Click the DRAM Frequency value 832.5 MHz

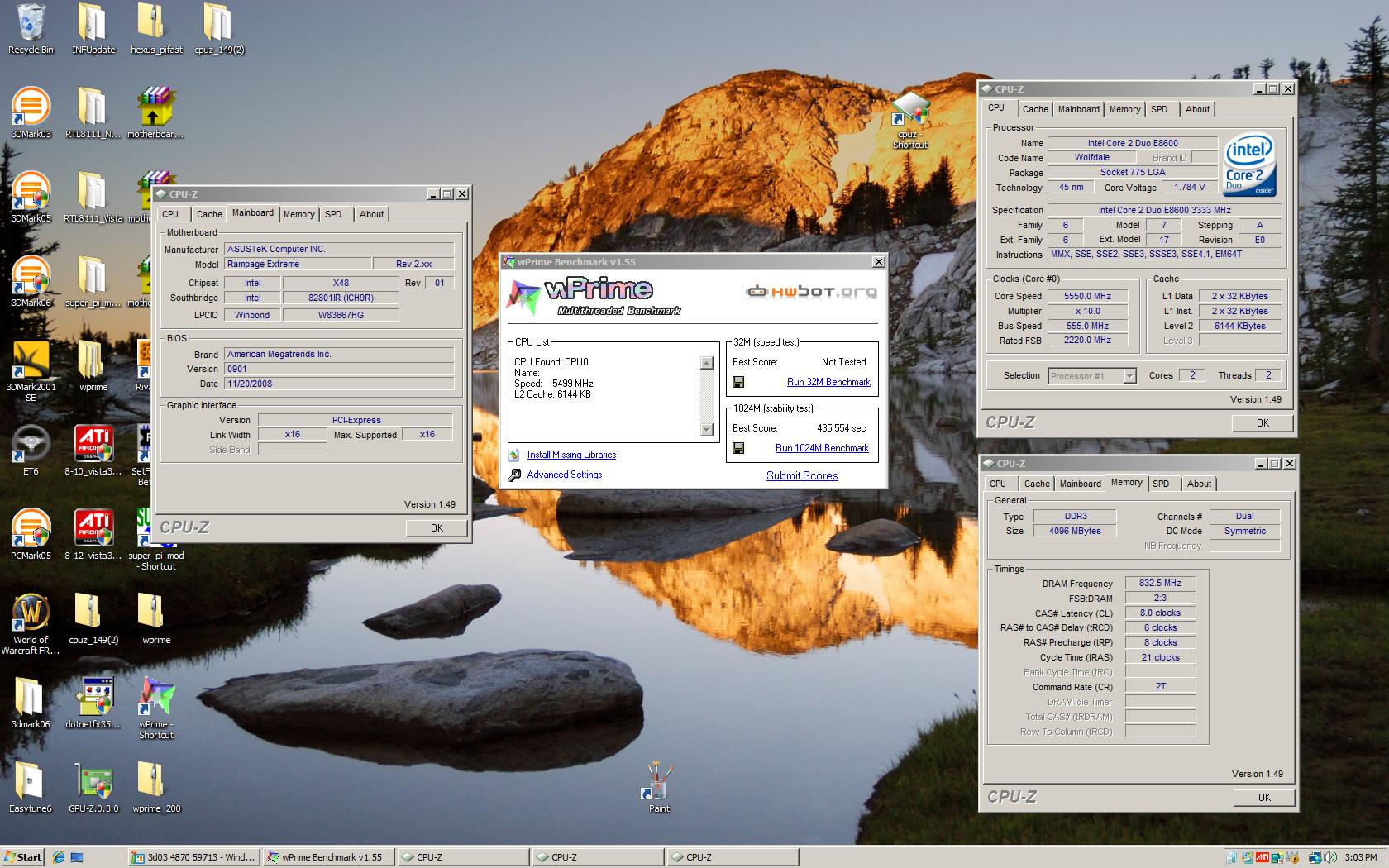tap(1160, 583)
